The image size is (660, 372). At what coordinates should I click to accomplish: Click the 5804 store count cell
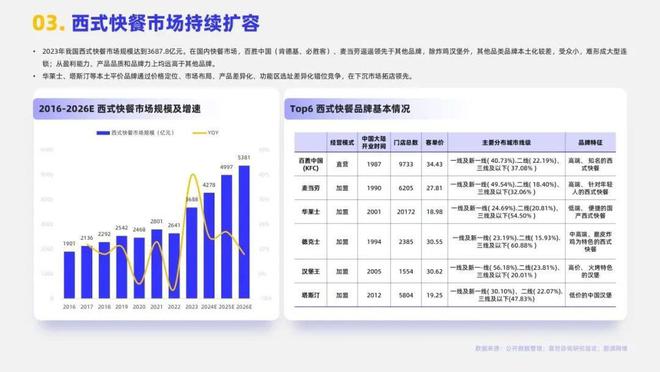pyautogui.click(x=406, y=295)
